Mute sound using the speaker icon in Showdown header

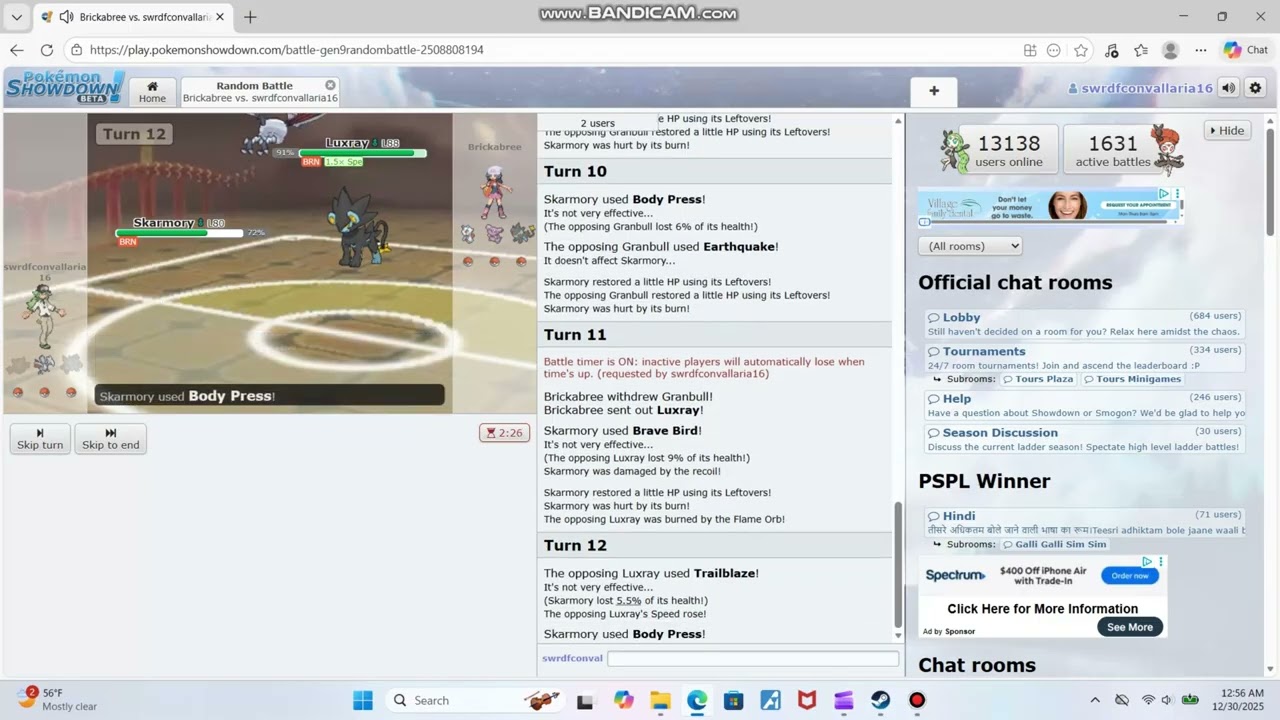tap(1228, 88)
